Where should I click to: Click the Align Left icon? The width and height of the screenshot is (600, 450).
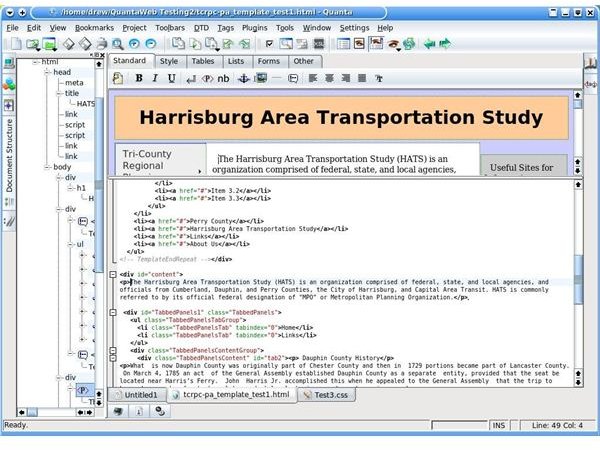[x=313, y=78]
